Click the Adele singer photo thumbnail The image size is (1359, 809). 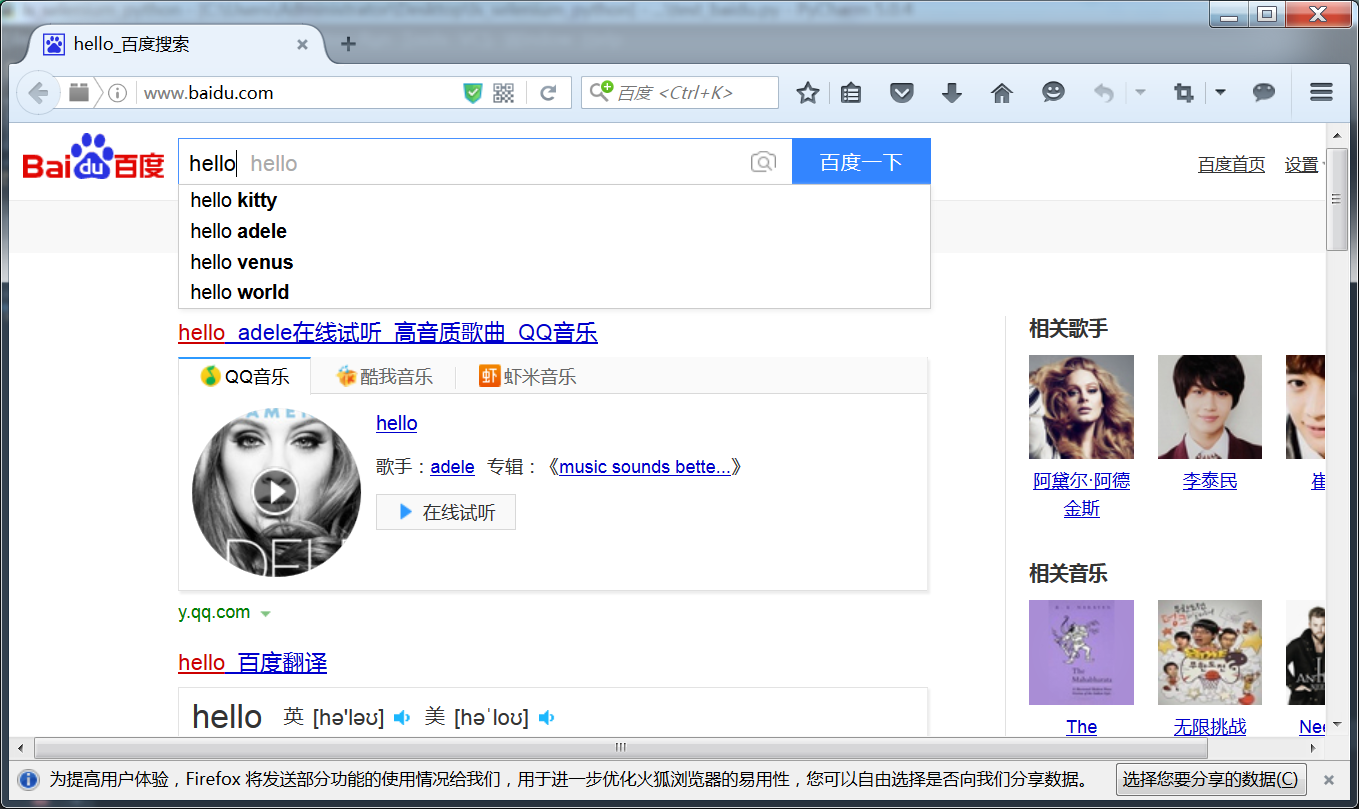coord(1081,407)
